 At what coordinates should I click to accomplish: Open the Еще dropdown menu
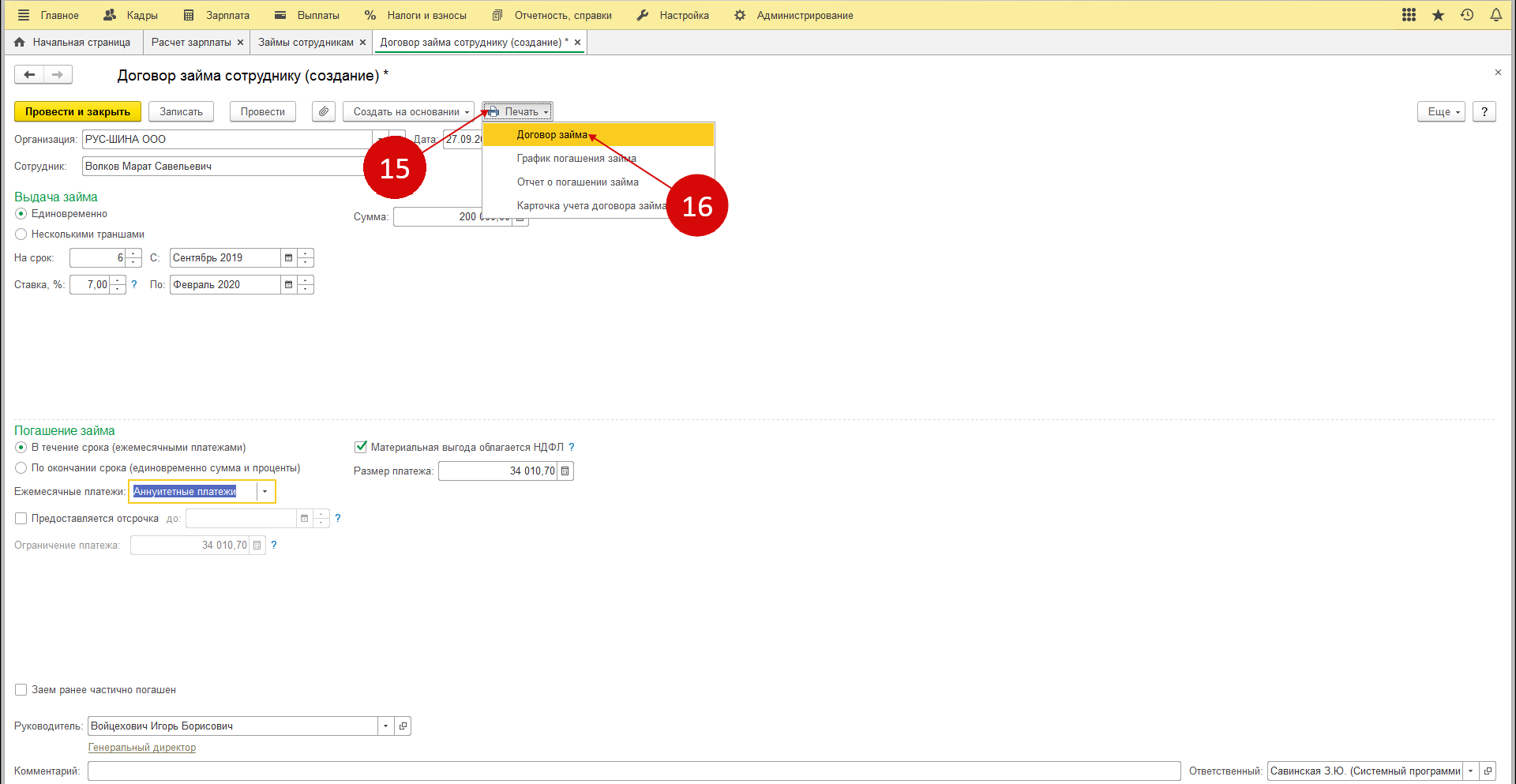point(1441,111)
